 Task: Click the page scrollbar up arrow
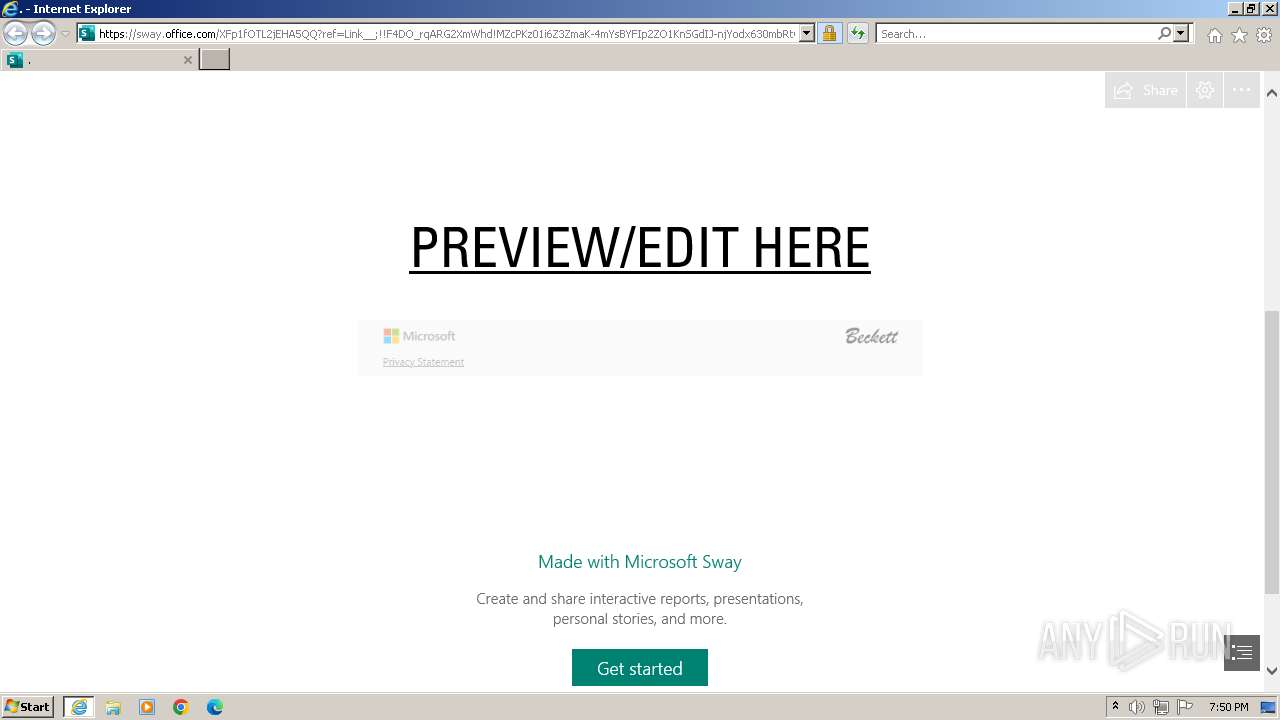point(1272,93)
